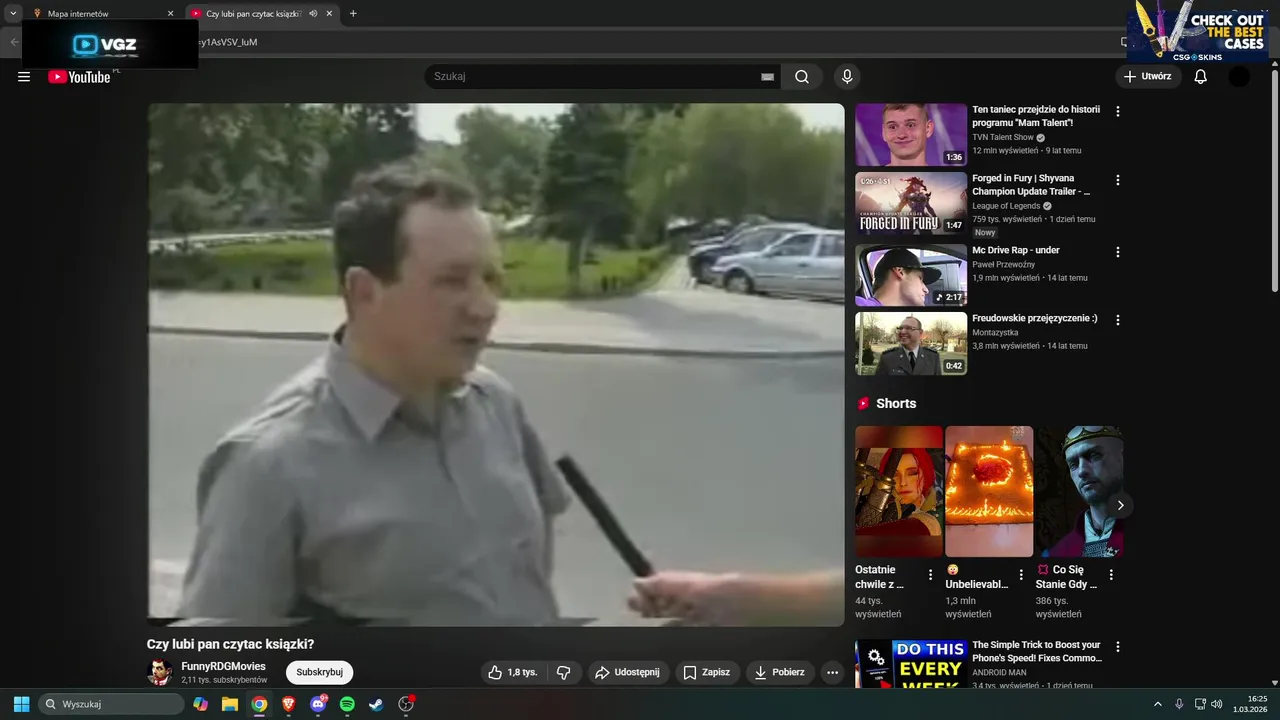
Task: Dislike the video with thumbs down
Action: click(564, 673)
